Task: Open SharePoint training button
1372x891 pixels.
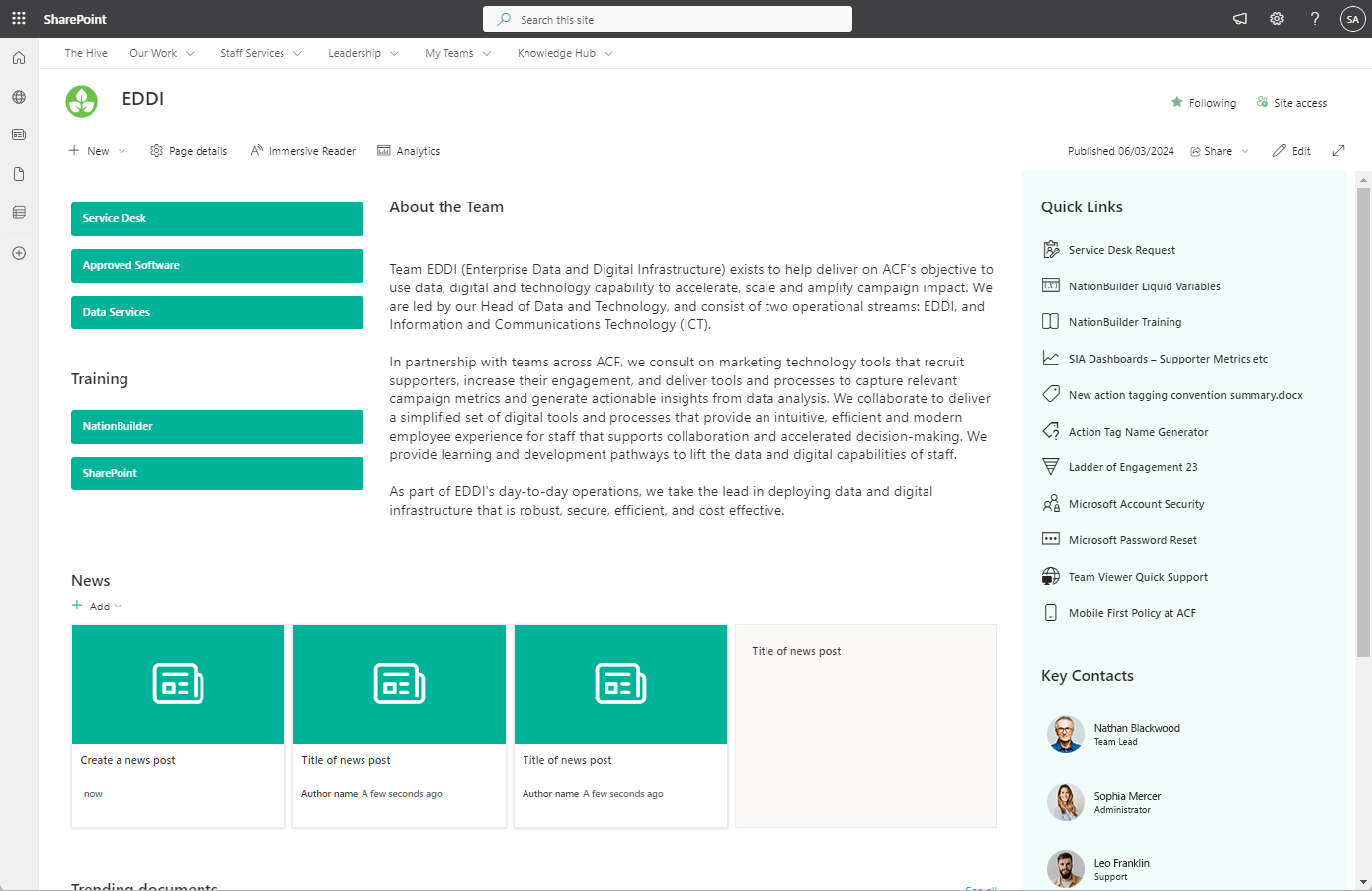Action: coord(217,473)
